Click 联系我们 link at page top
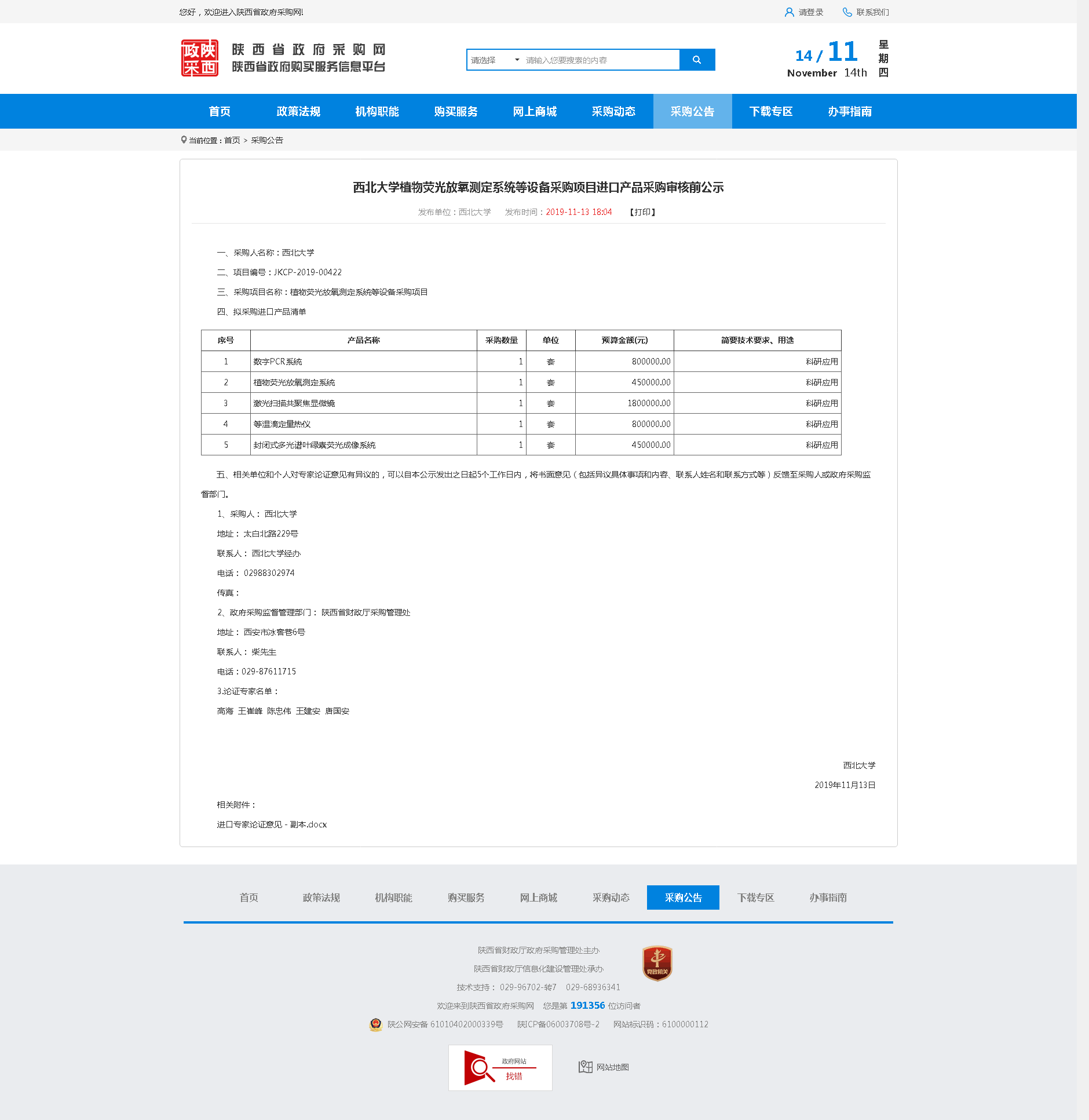This screenshot has height=1120, width=1089. point(872,12)
